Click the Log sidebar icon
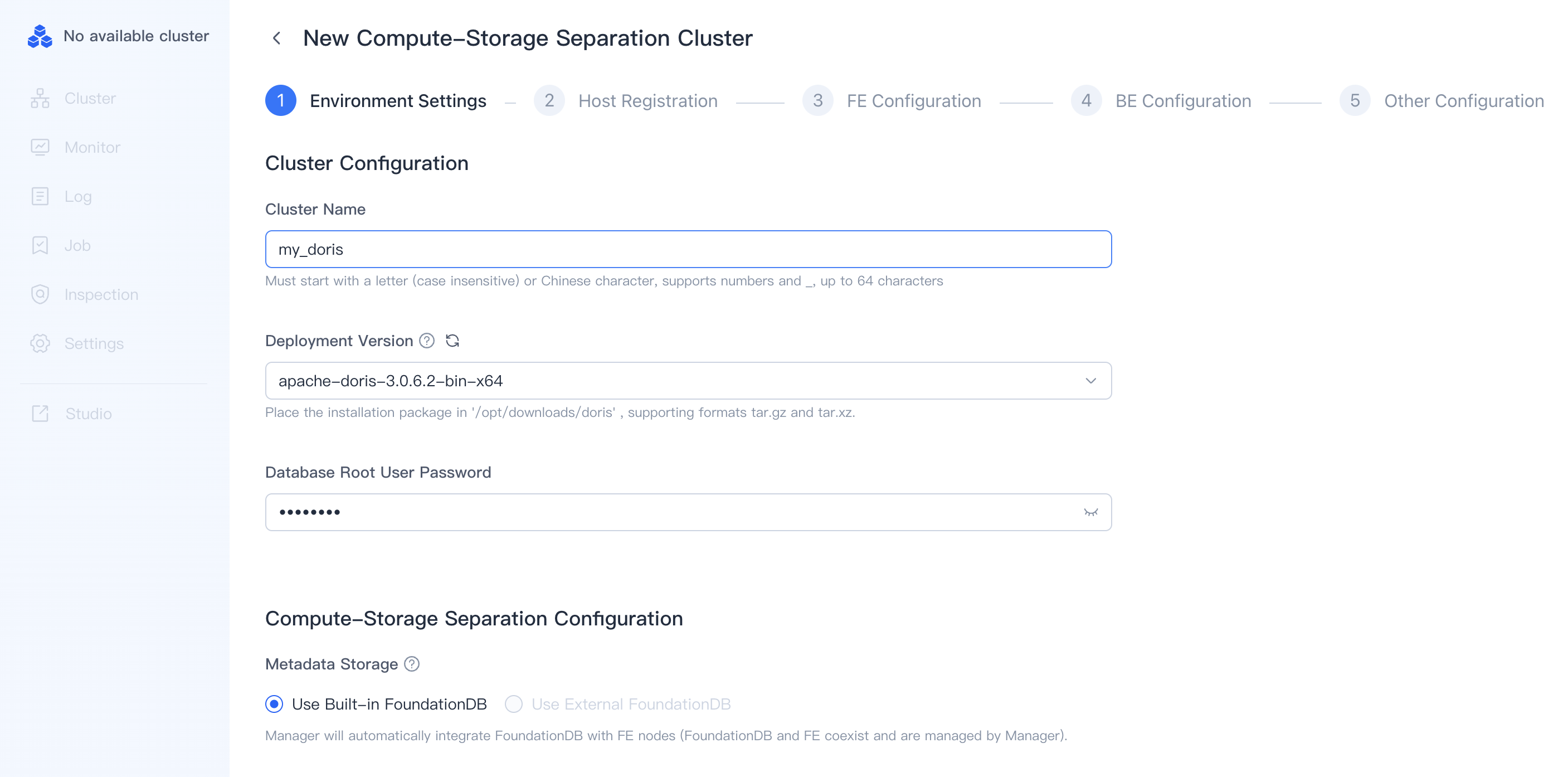 point(40,196)
